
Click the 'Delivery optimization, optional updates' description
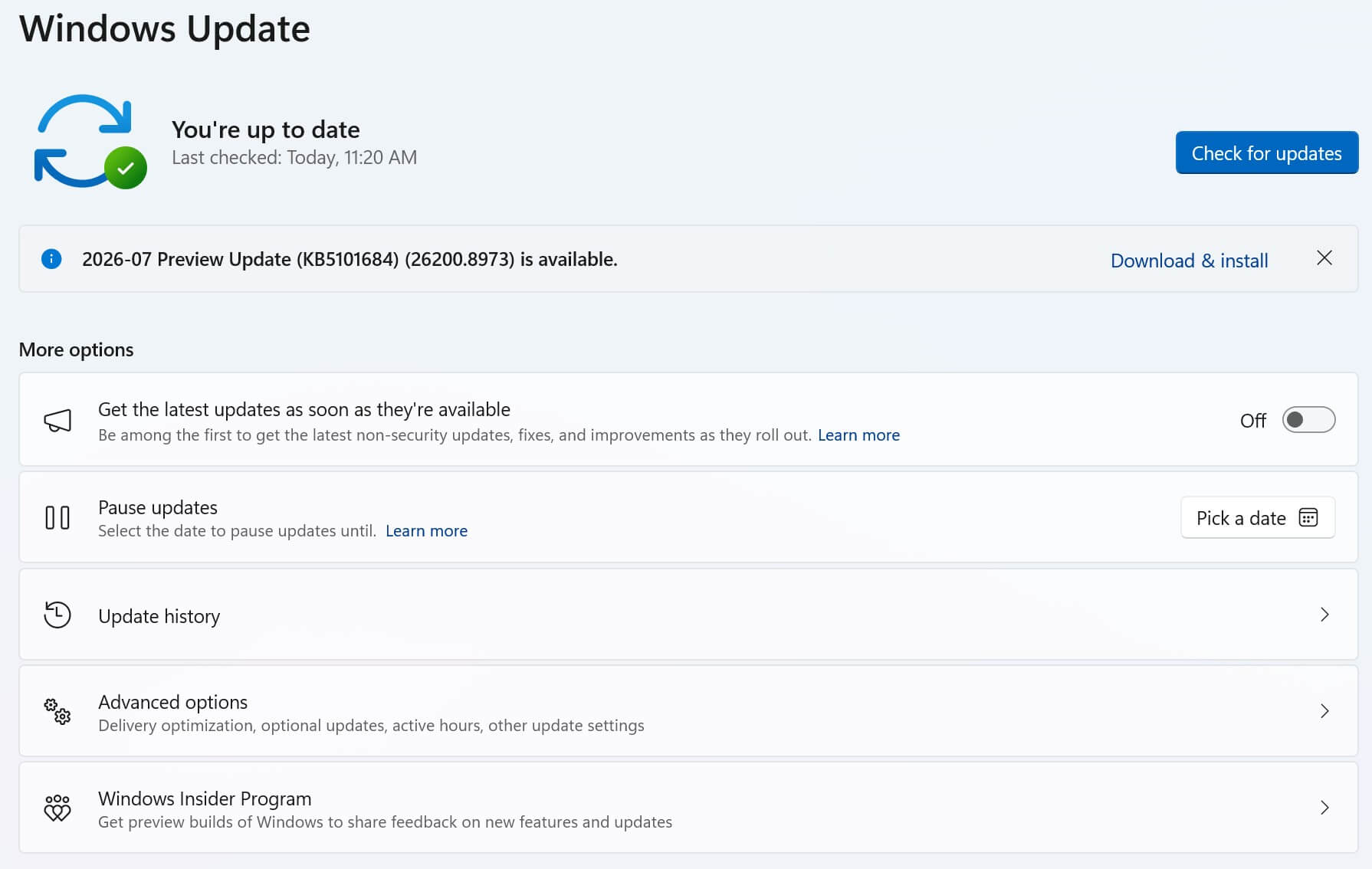click(x=371, y=725)
